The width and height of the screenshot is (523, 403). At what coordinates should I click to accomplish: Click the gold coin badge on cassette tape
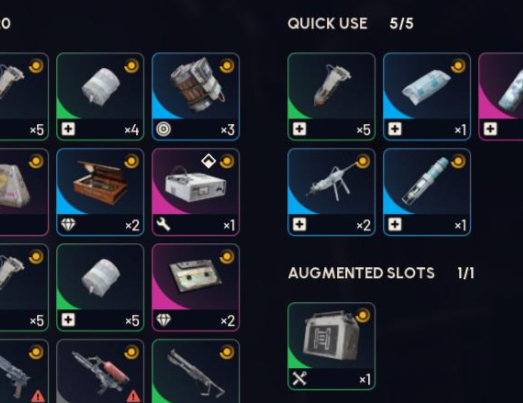227,257
